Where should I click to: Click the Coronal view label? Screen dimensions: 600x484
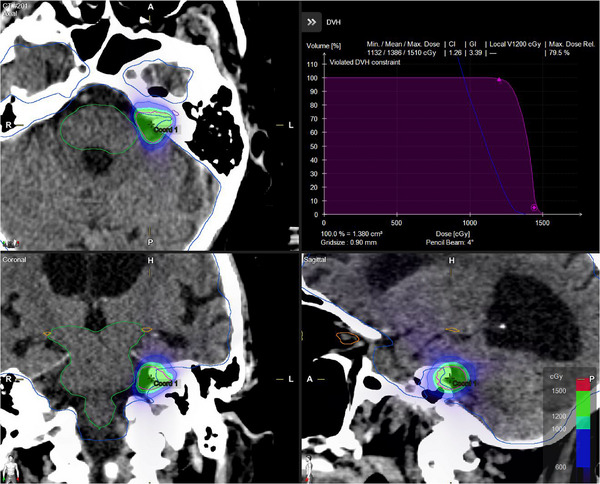pos(14,259)
